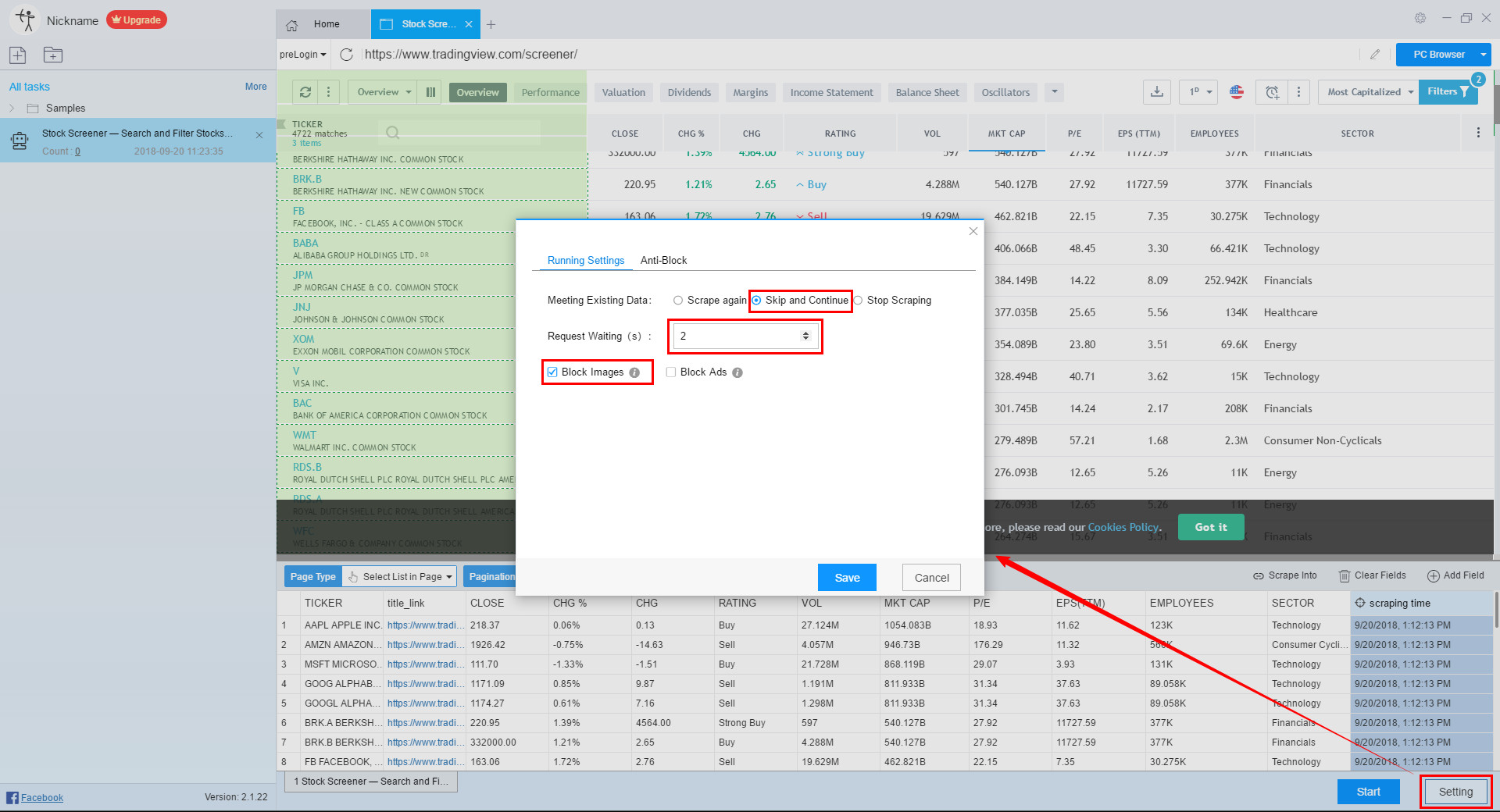This screenshot has height=812, width=1500.
Task: Save the running settings
Action: (847, 578)
